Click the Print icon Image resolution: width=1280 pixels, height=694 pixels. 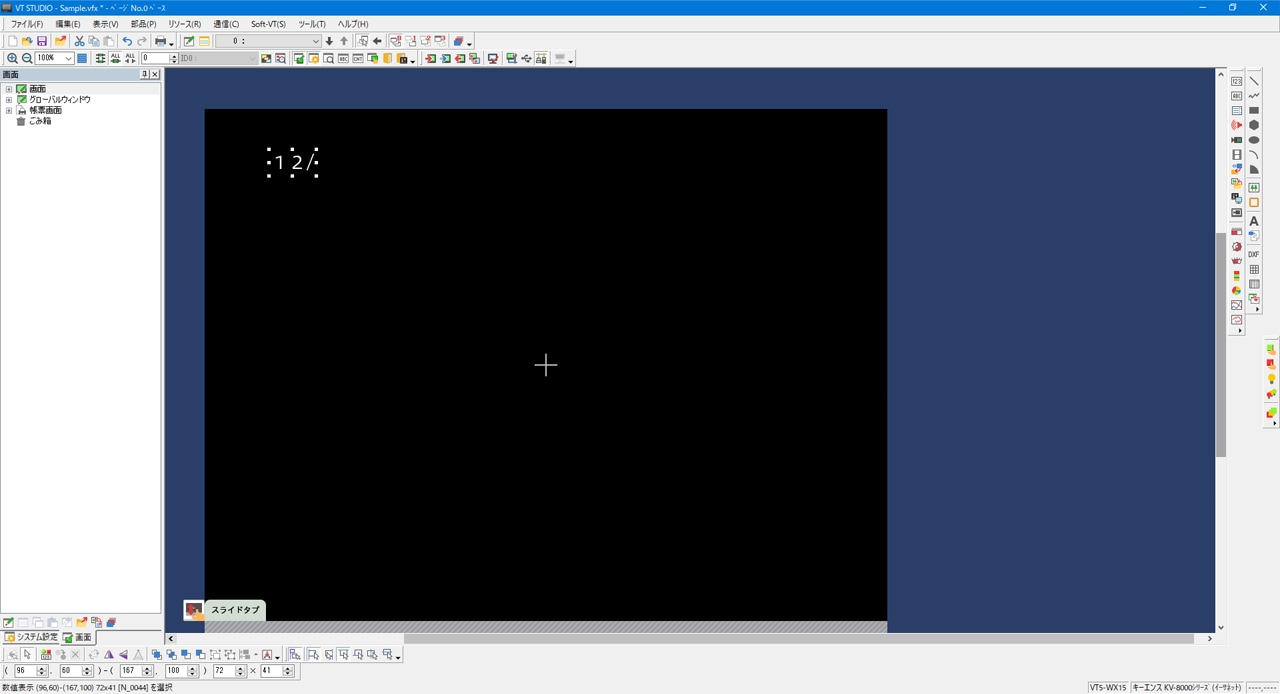click(160, 41)
